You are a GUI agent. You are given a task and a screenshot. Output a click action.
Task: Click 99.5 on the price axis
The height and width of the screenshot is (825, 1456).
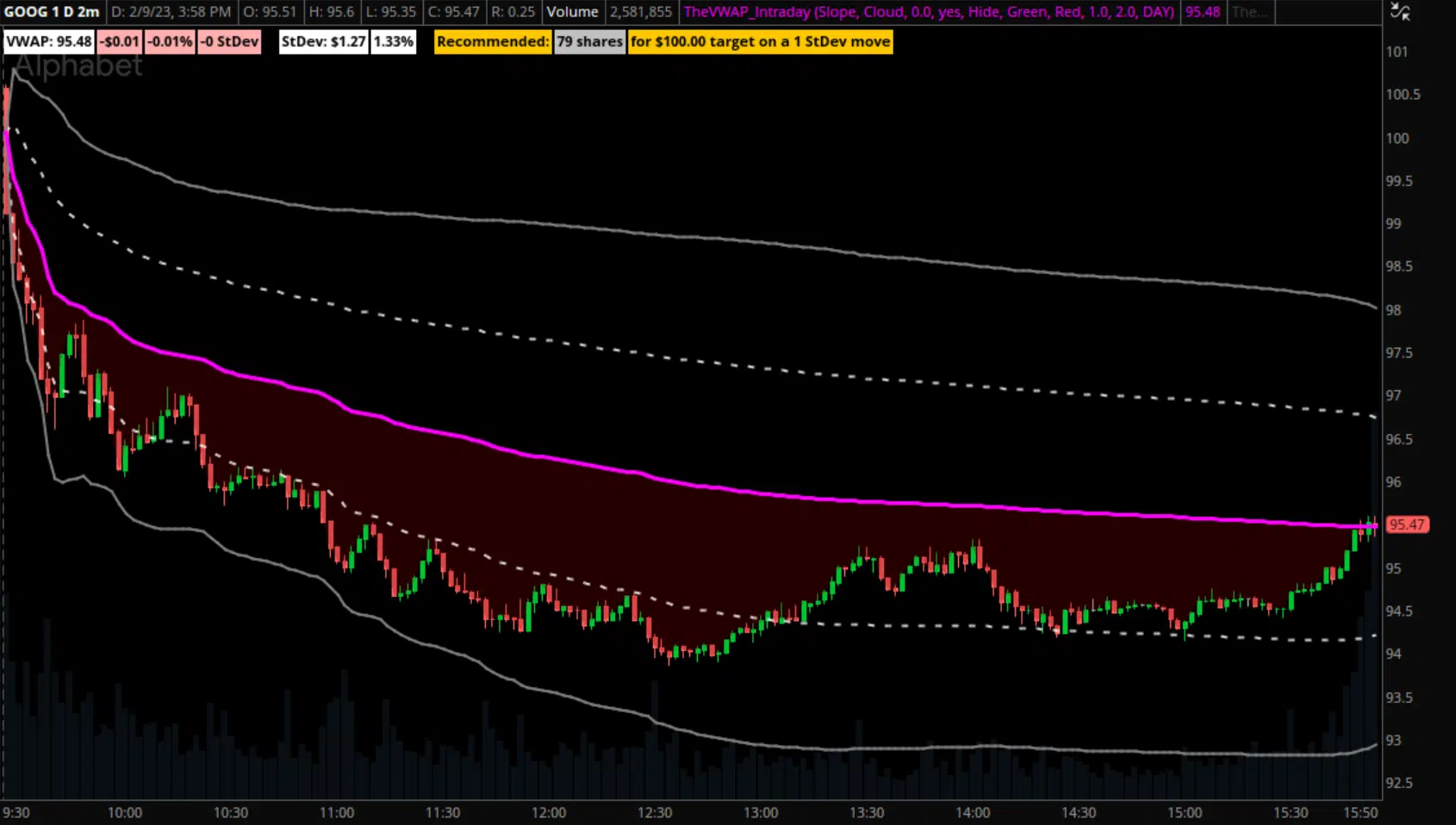(1399, 181)
